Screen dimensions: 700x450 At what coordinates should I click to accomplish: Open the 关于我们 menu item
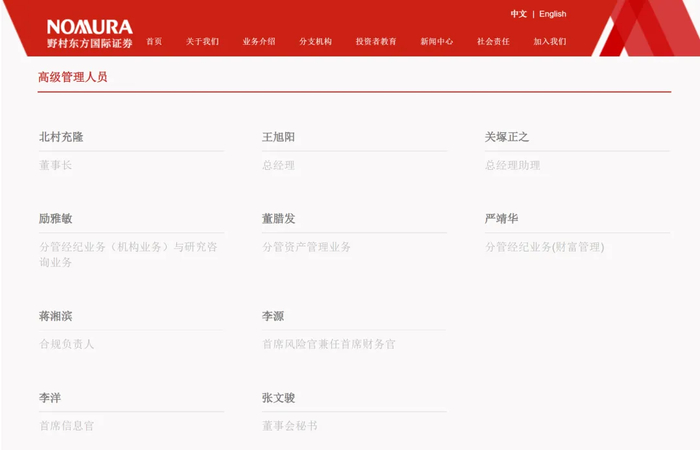tap(203, 42)
